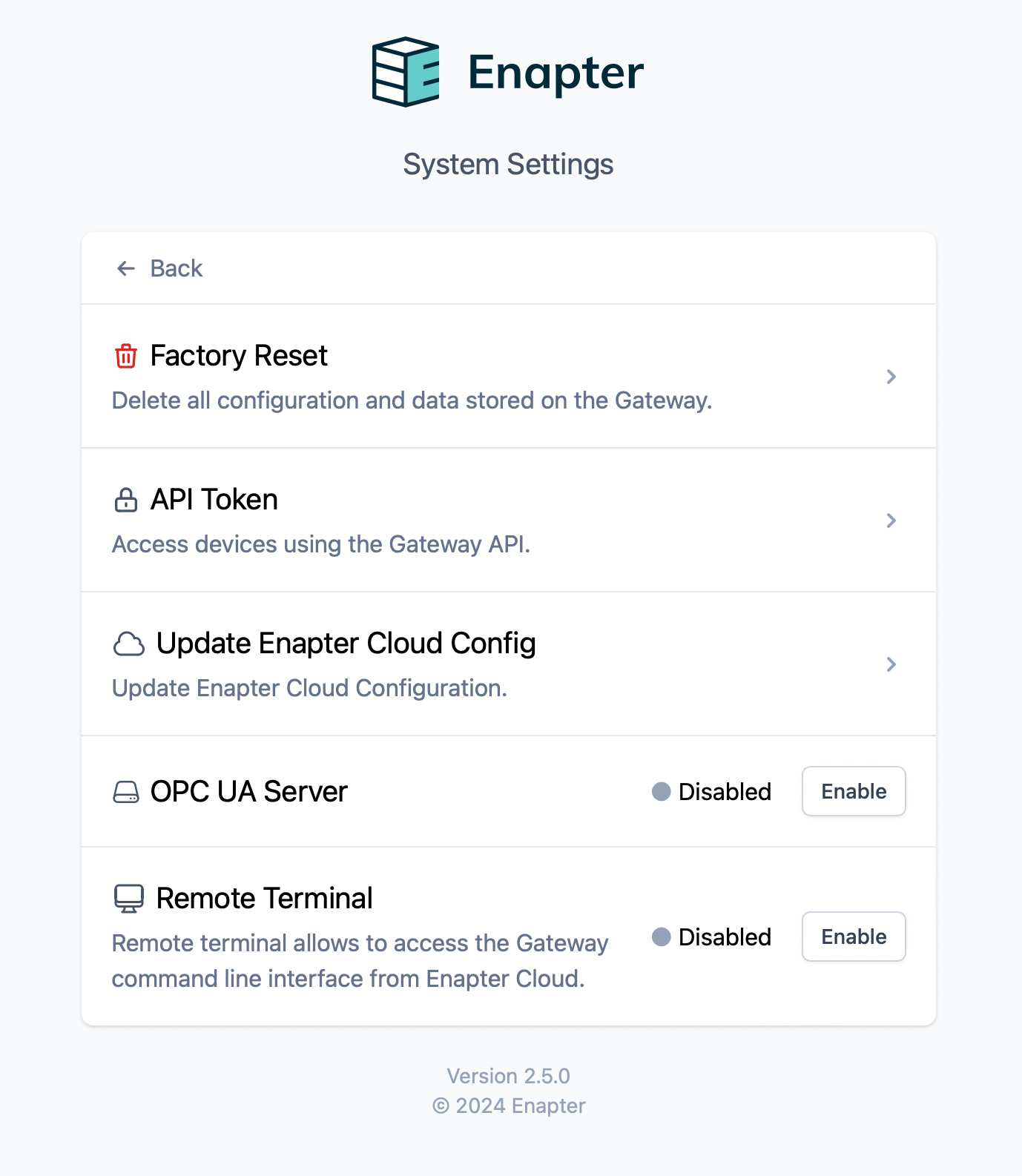This screenshot has height=1176, width=1022.
Task: Click the back arrow icon
Action: click(x=125, y=268)
